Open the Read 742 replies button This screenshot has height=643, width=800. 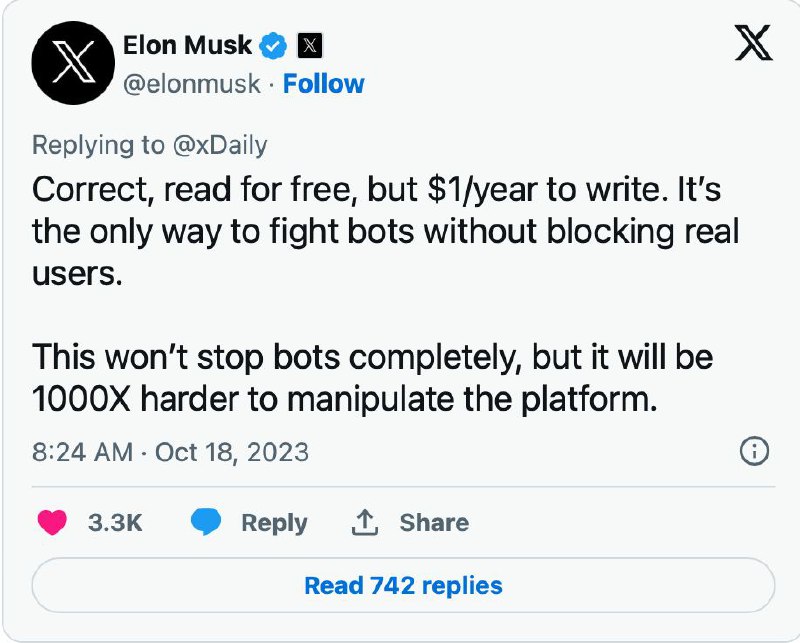point(403,585)
